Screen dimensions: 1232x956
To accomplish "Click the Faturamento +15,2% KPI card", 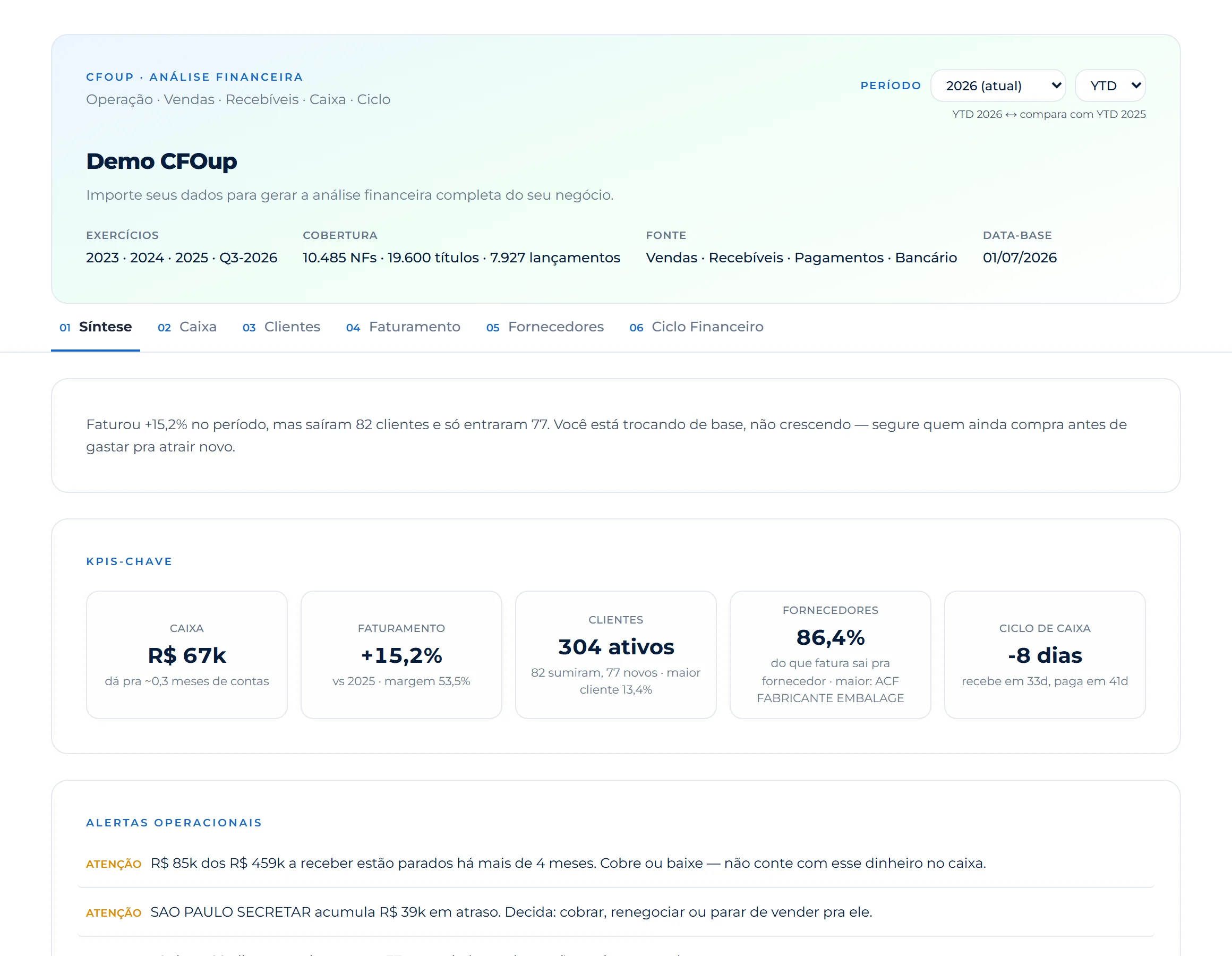I will tap(401, 655).
